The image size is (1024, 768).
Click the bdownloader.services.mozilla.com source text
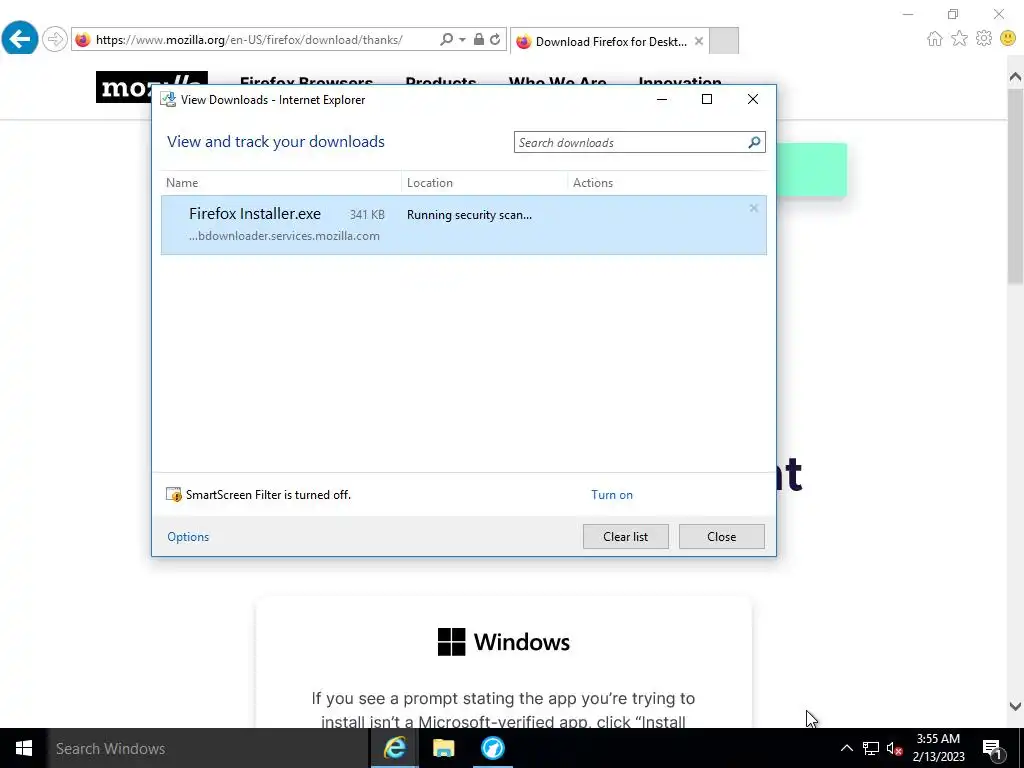(x=284, y=236)
